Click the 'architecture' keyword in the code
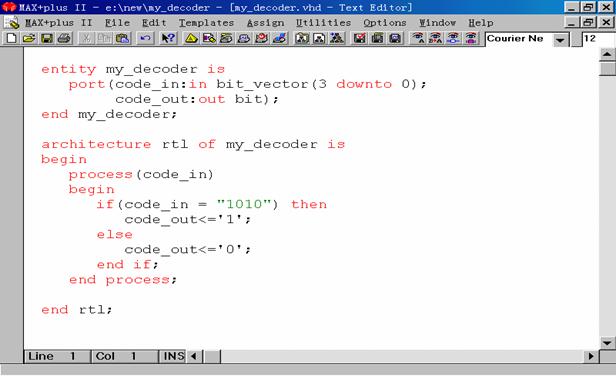616x376 pixels. point(96,144)
